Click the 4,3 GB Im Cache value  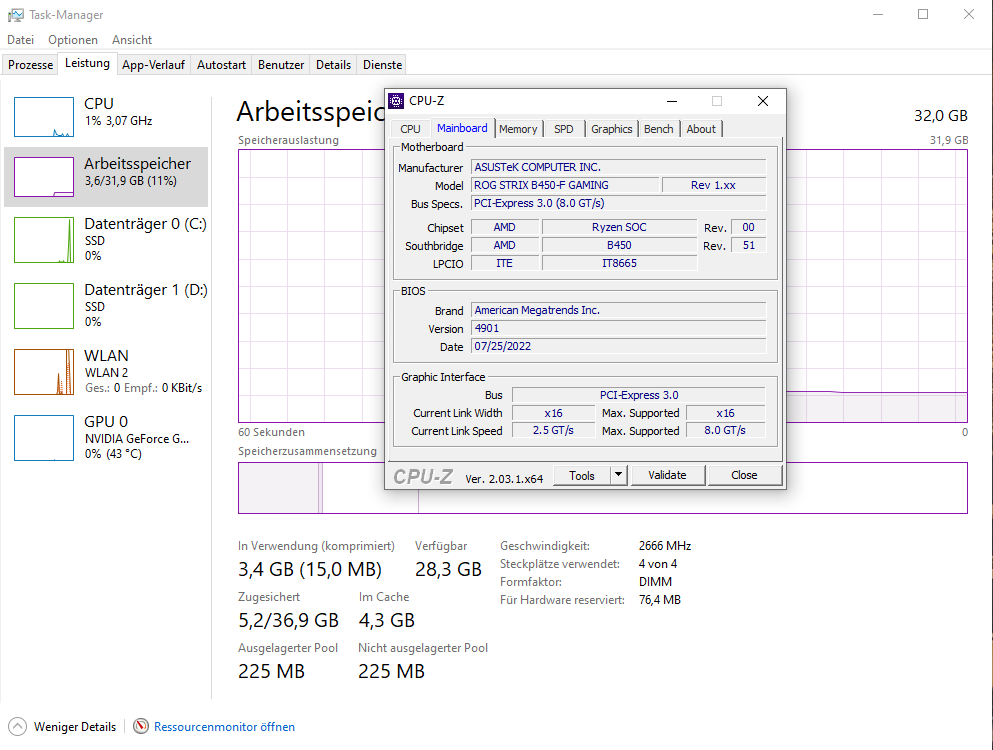coord(386,620)
